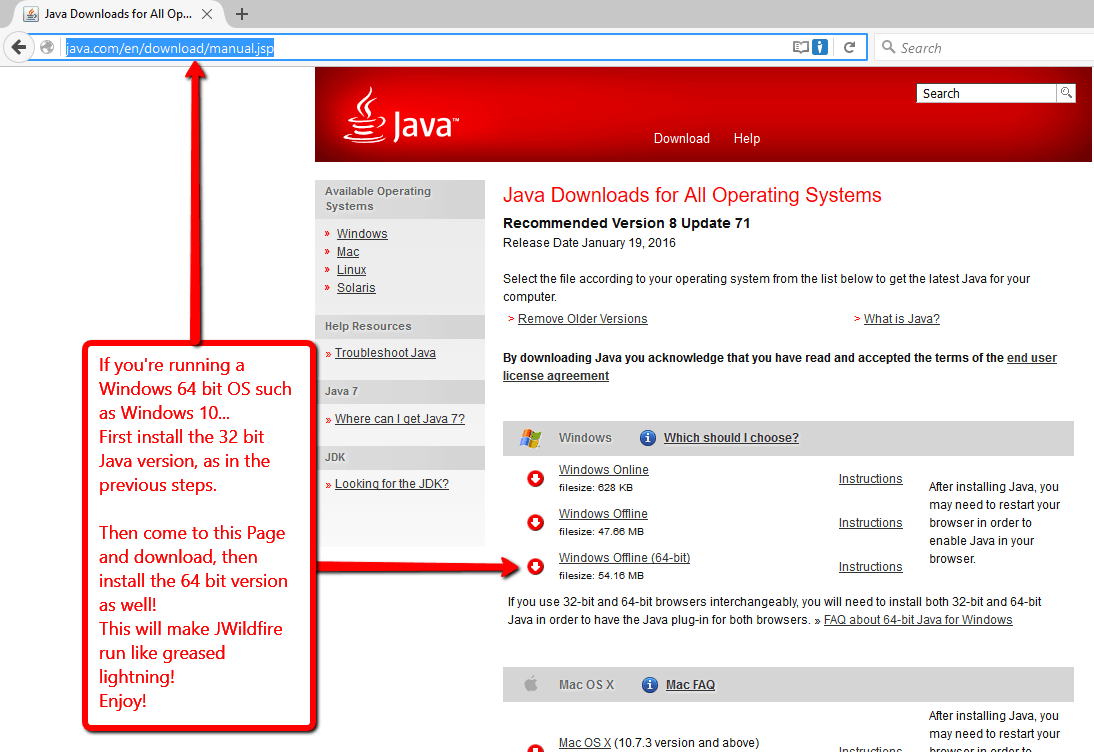Open the Download menu in Java header
This screenshot has width=1094, height=752.
[682, 138]
